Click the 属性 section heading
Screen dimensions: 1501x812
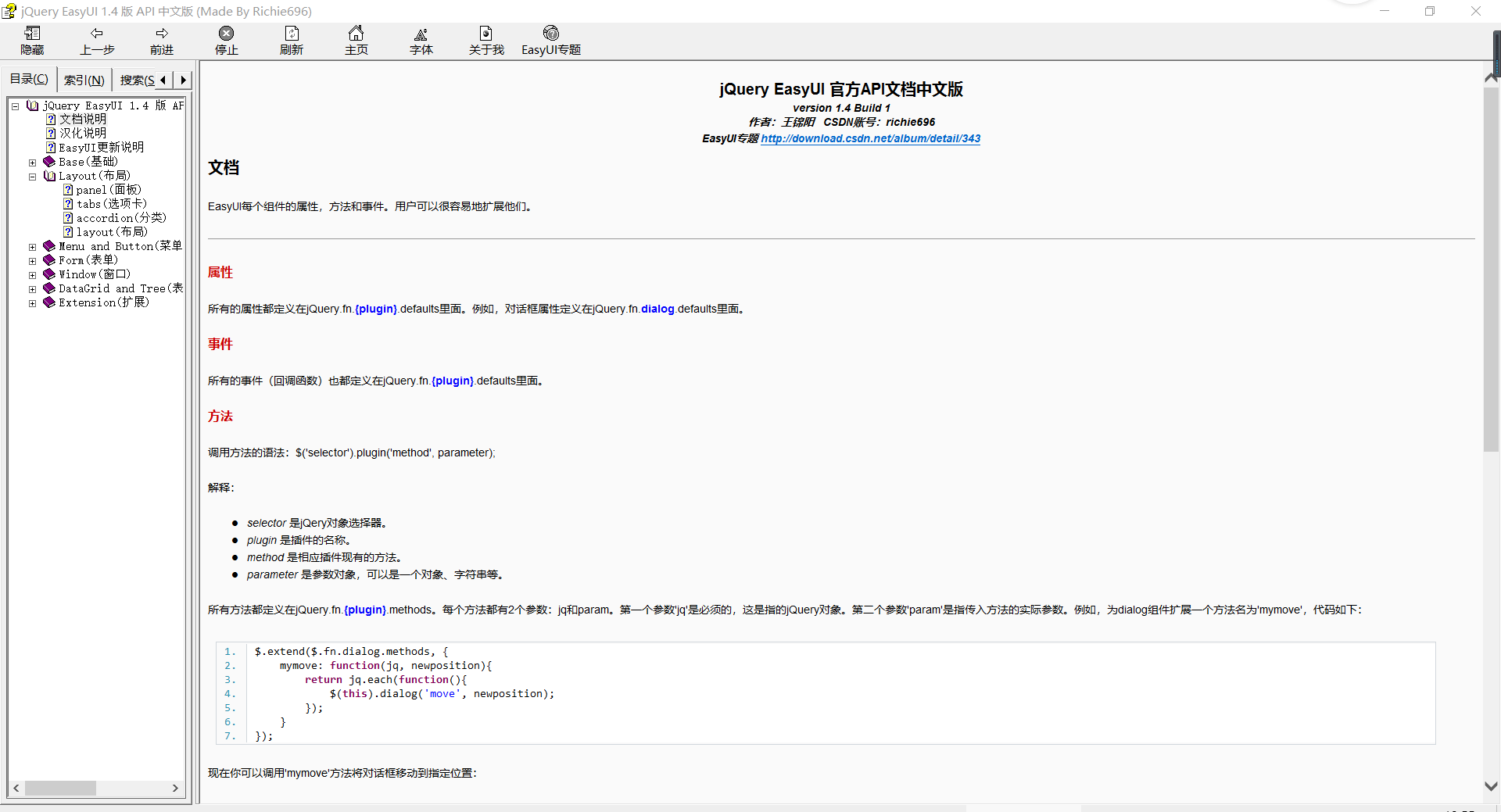pyautogui.click(x=220, y=272)
